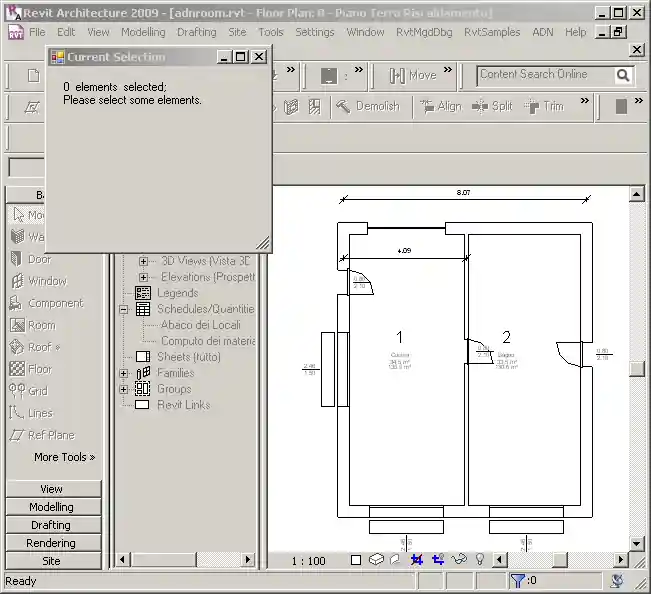Screen dimensions: 651x594
Task: Switch to the Rendering design bar tab
Action: tap(51, 543)
